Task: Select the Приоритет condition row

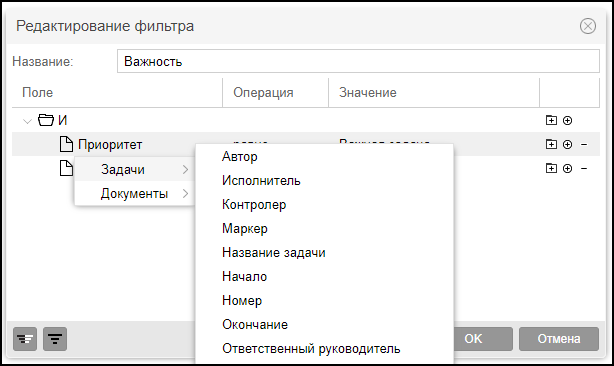Action: point(305,144)
